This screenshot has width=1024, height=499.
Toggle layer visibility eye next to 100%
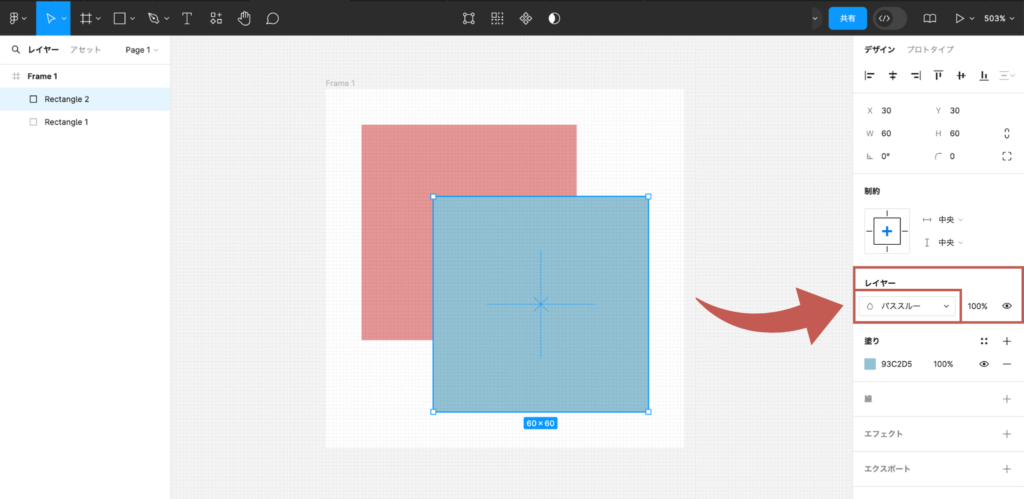[1006, 306]
